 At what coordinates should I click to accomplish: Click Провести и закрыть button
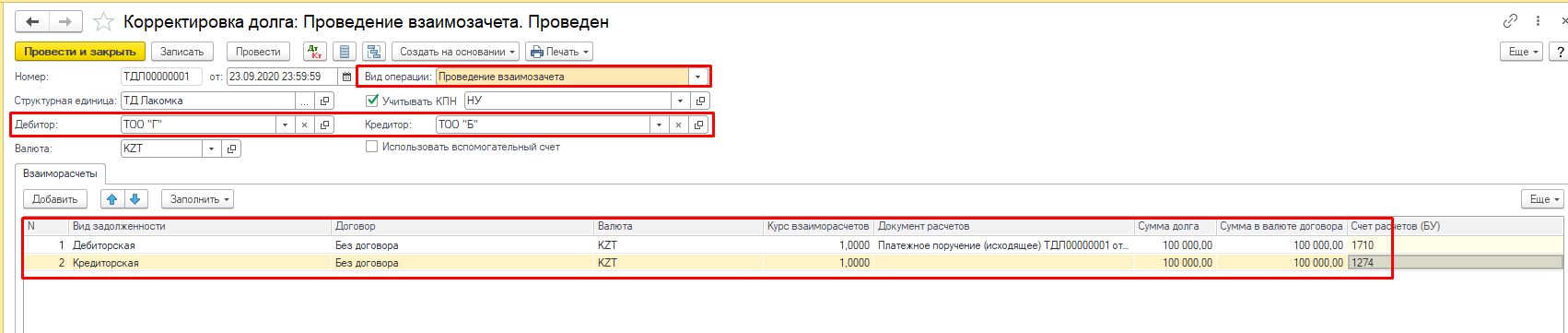click(x=80, y=52)
